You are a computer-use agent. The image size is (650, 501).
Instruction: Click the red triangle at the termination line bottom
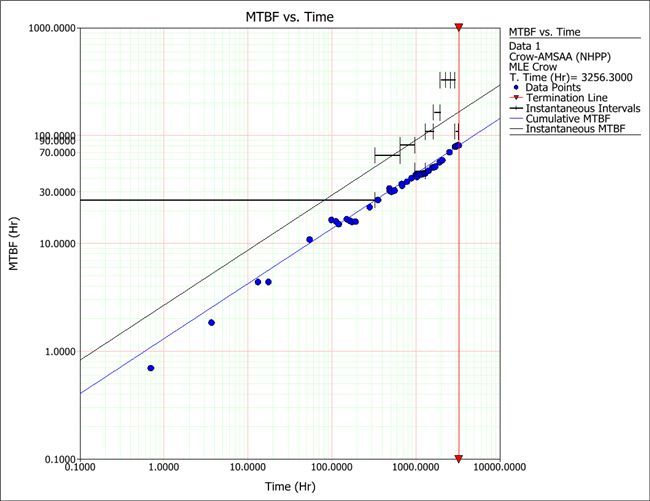pyautogui.click(x=458, y=459)
